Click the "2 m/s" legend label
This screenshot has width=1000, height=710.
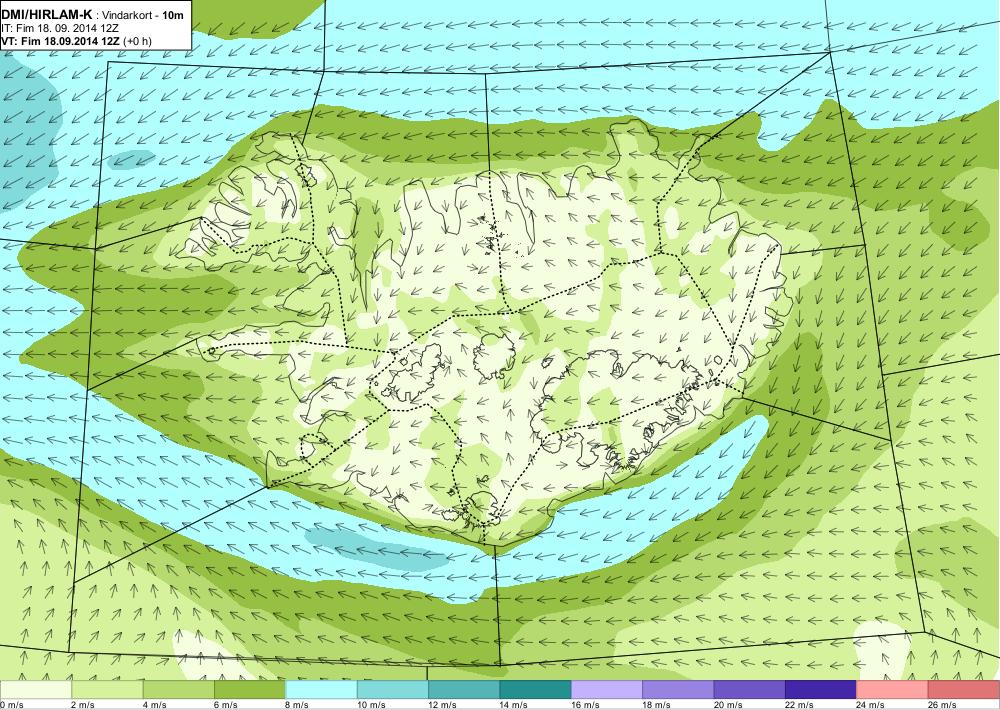click(83, 705)
